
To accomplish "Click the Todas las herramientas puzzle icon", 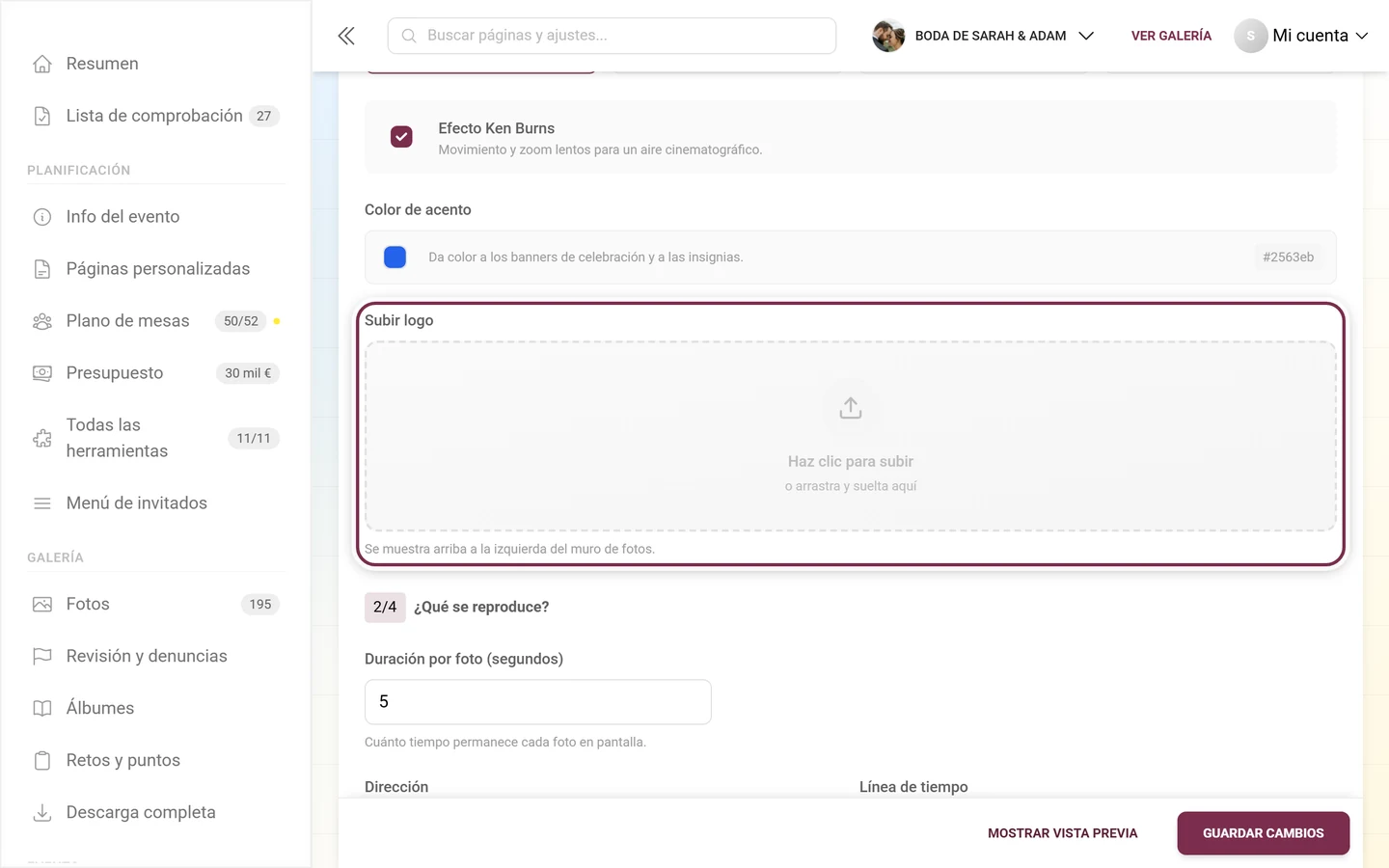I will pos(42,438).
